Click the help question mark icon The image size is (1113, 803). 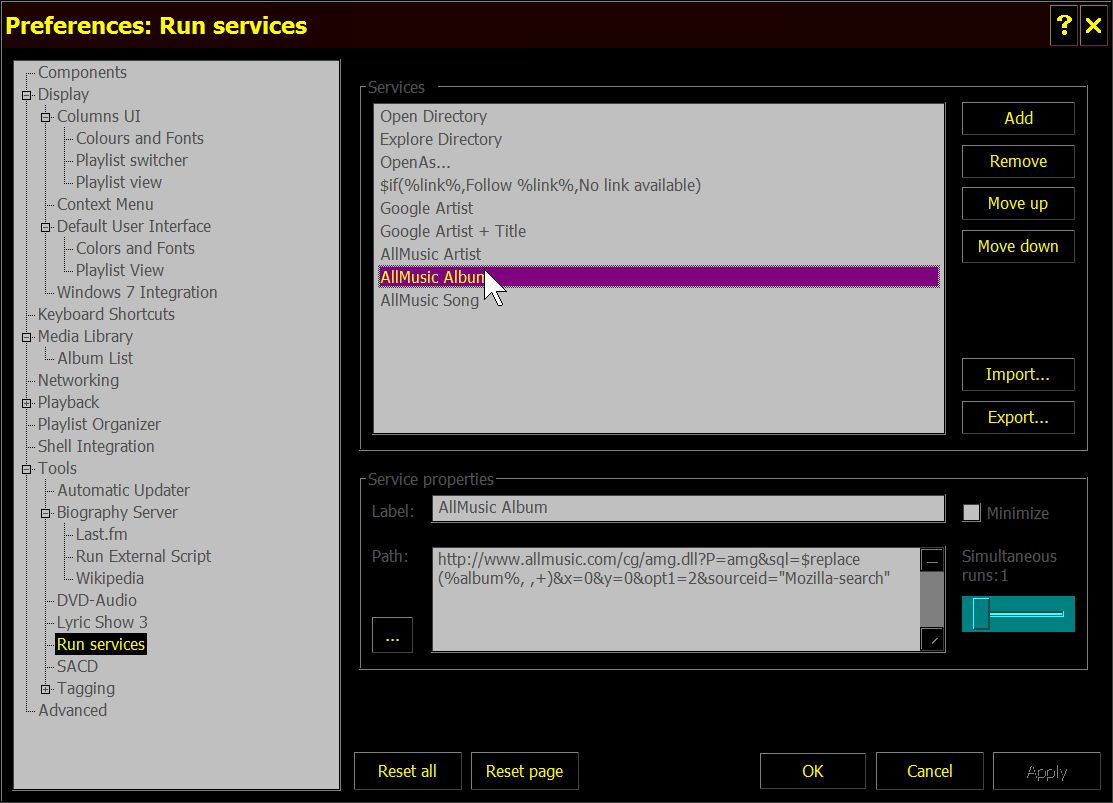(1063, 26)
